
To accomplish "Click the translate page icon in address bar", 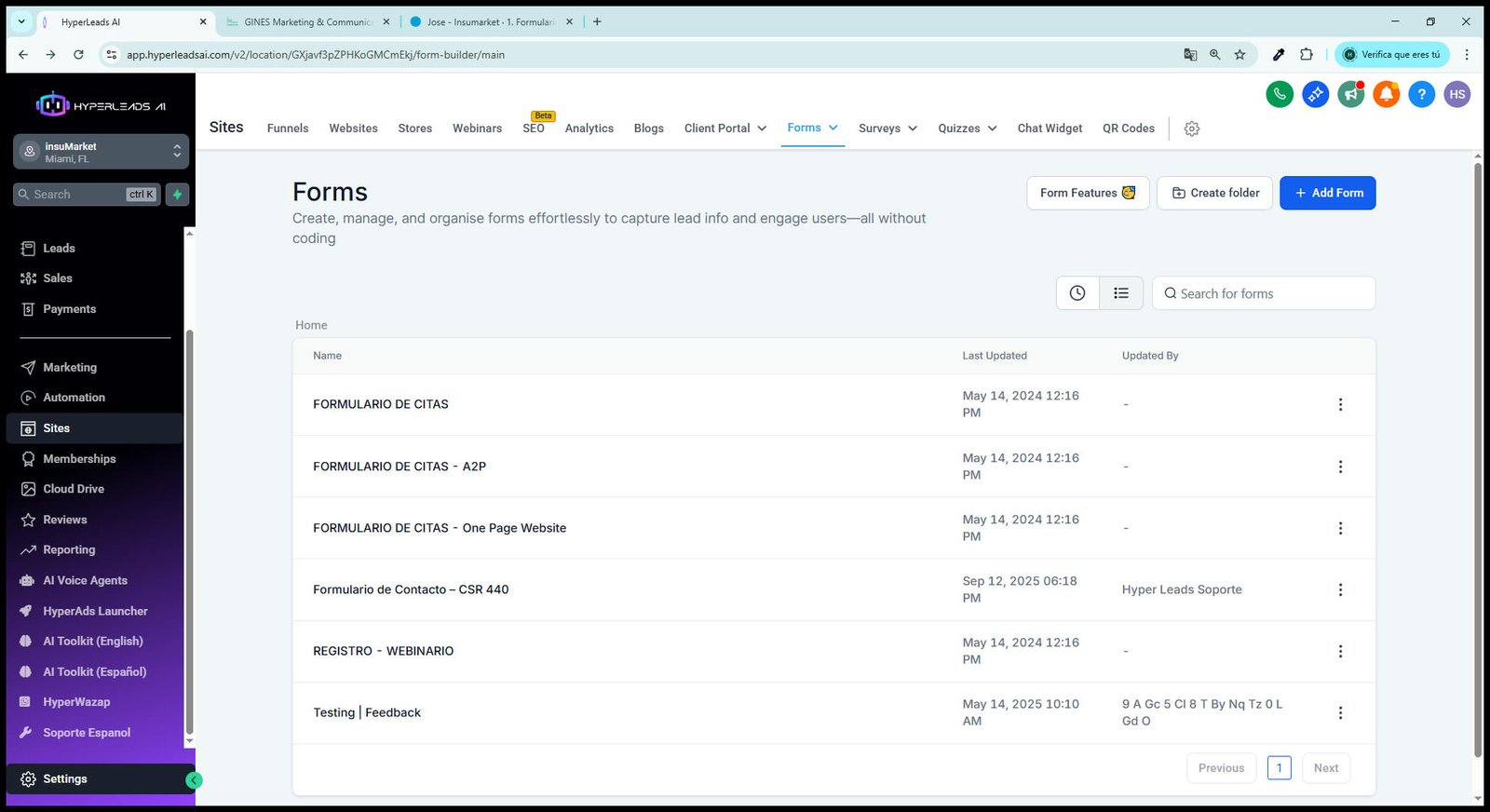I will tap(1190, 54).
